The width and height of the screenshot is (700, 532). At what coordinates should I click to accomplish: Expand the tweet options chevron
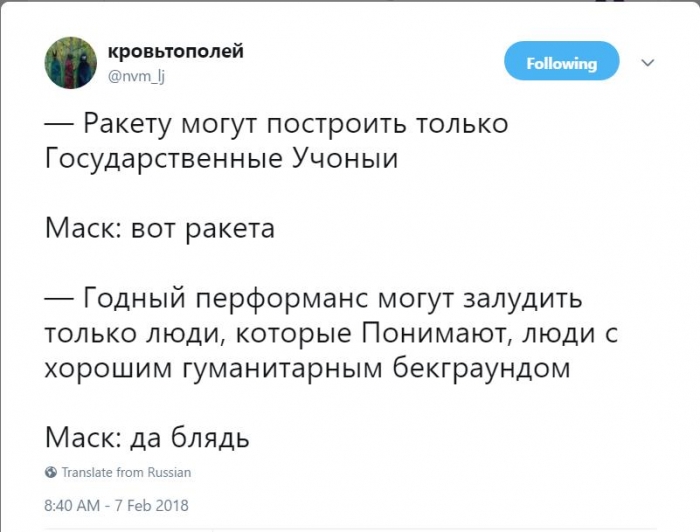[647, 62]
